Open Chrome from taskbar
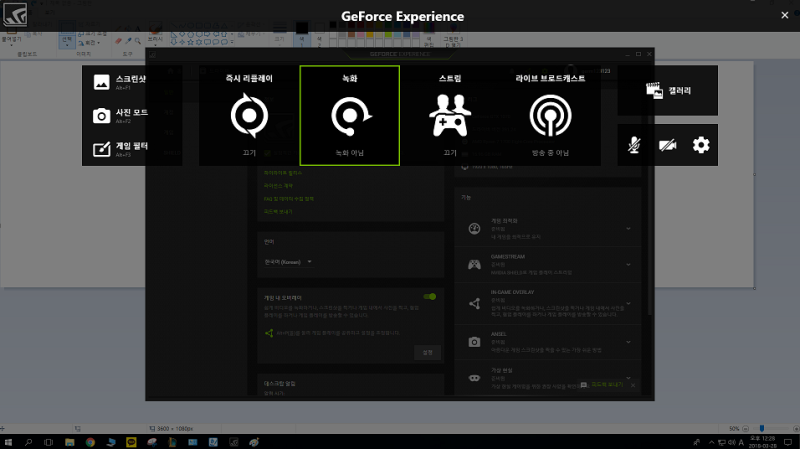 pyautogui.click(x=90, y=442)
